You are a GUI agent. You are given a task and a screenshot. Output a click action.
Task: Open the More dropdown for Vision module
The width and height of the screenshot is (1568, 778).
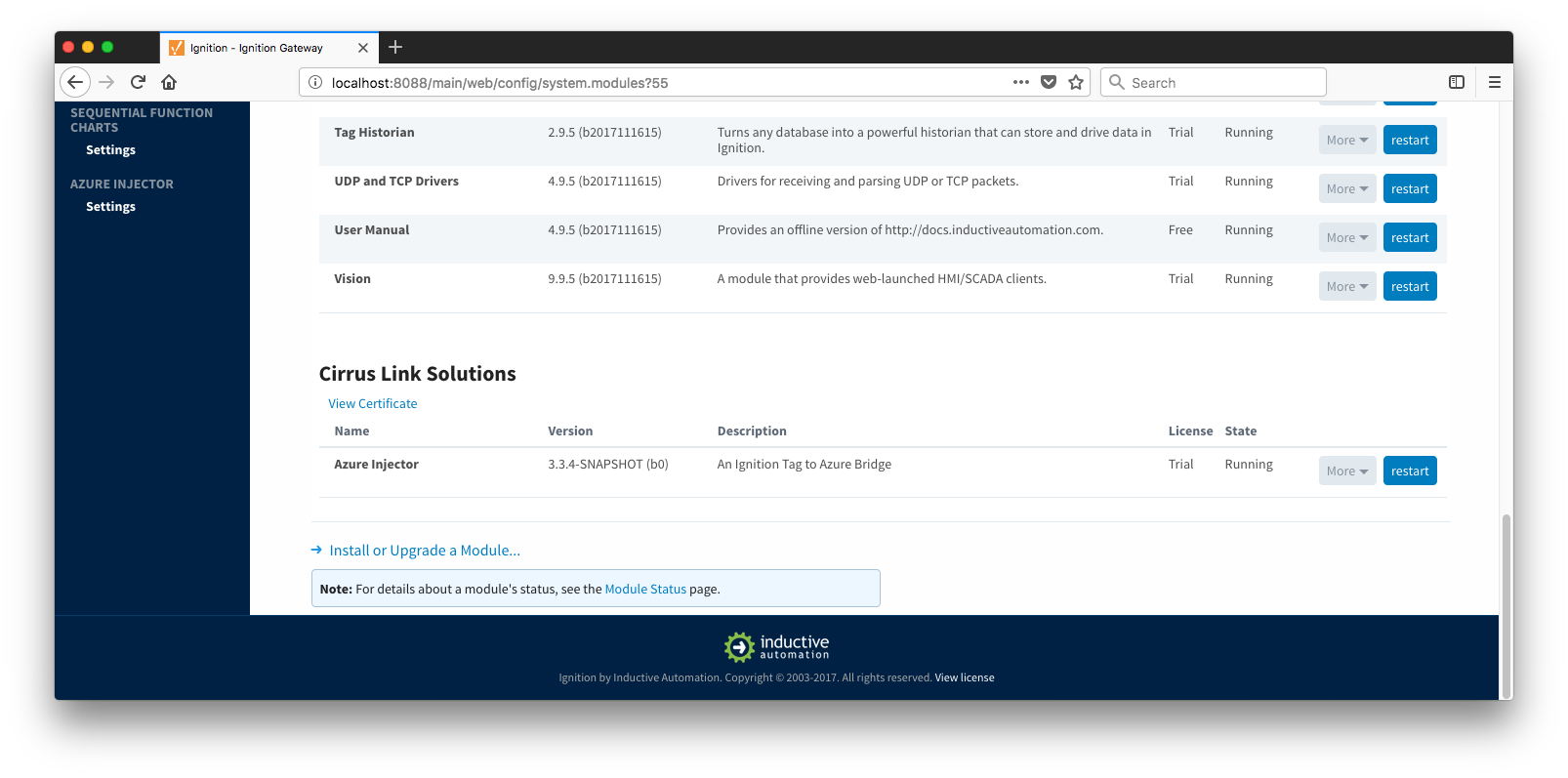(x=1346, y=286)
